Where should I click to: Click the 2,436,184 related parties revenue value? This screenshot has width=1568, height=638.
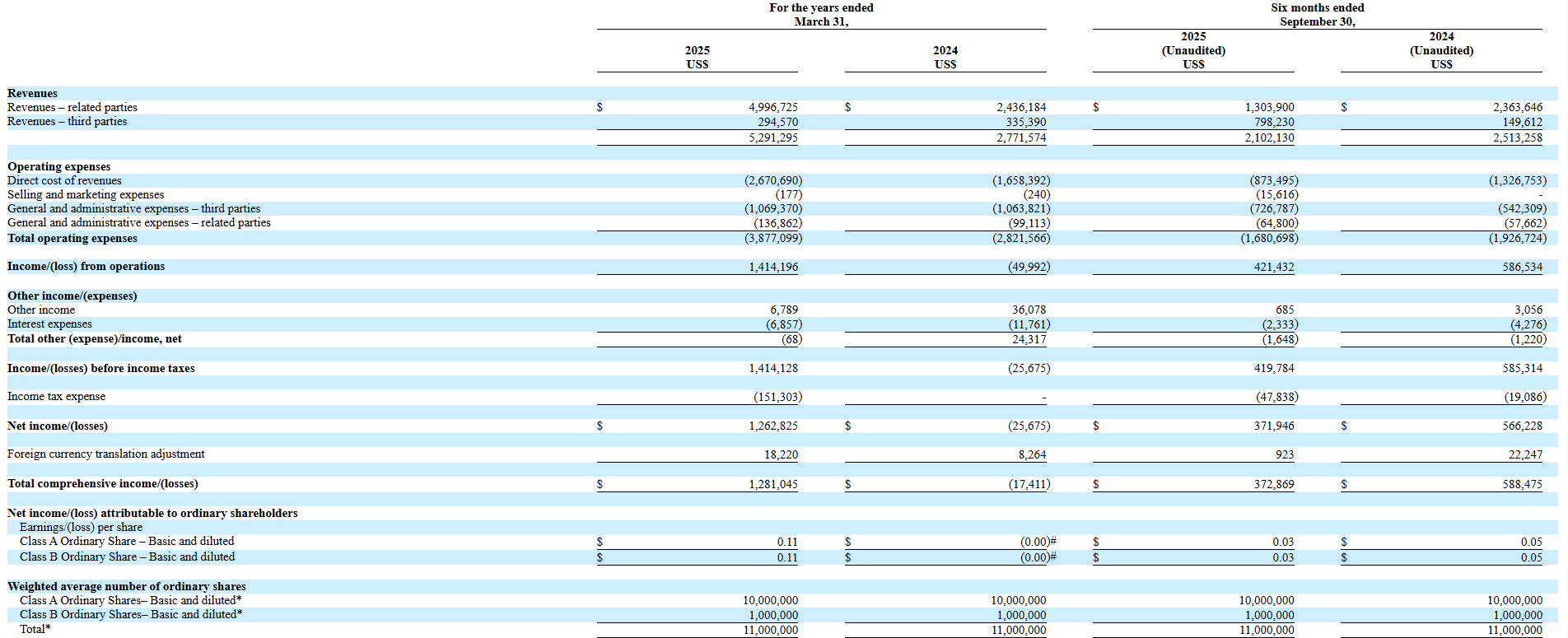(1020, 108)
